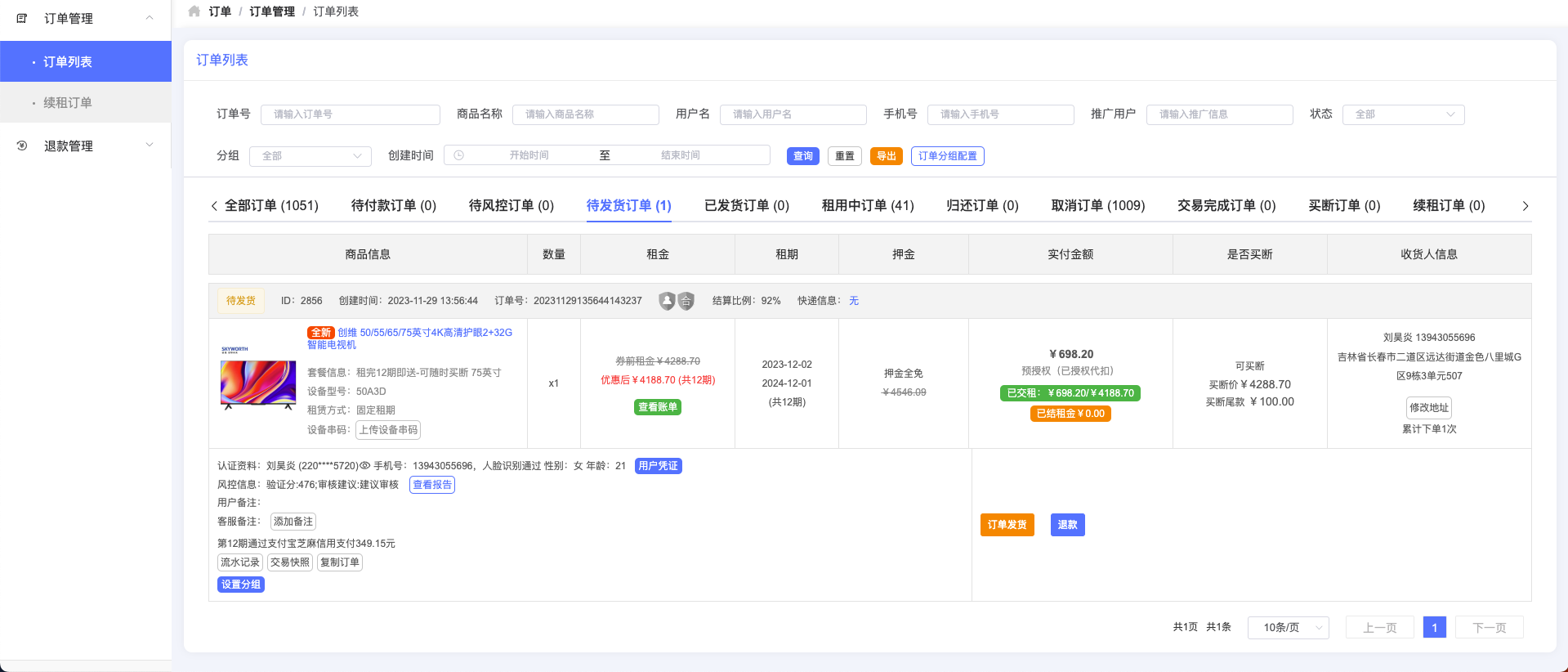Collapse the 订单管理 sidebar menu
The image size is (1568, 672).
point(150,18)
